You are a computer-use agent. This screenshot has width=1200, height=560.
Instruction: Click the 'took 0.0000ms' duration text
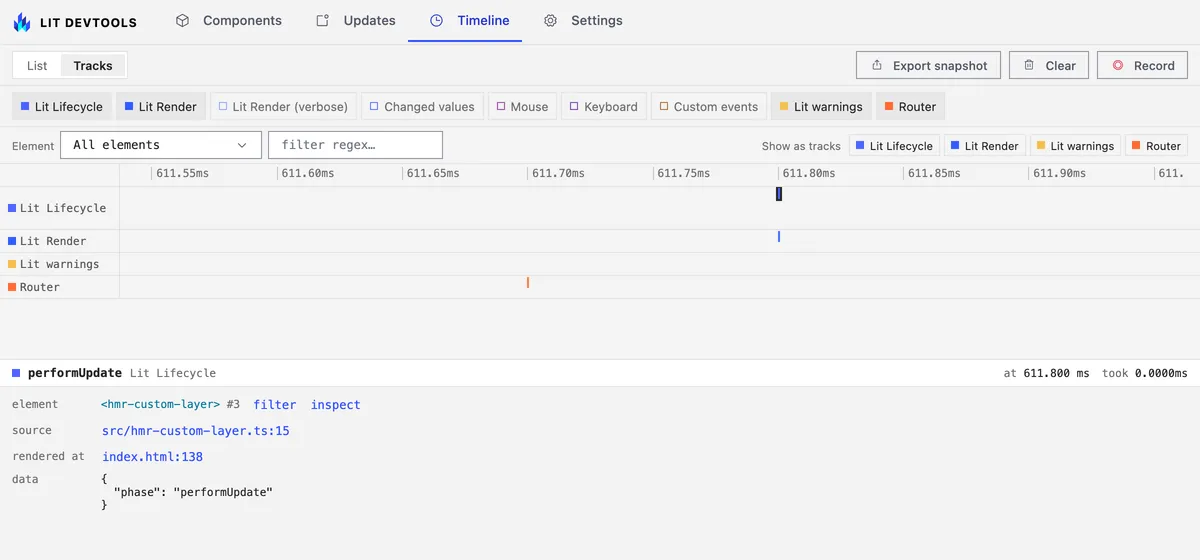click(1145, 373)
